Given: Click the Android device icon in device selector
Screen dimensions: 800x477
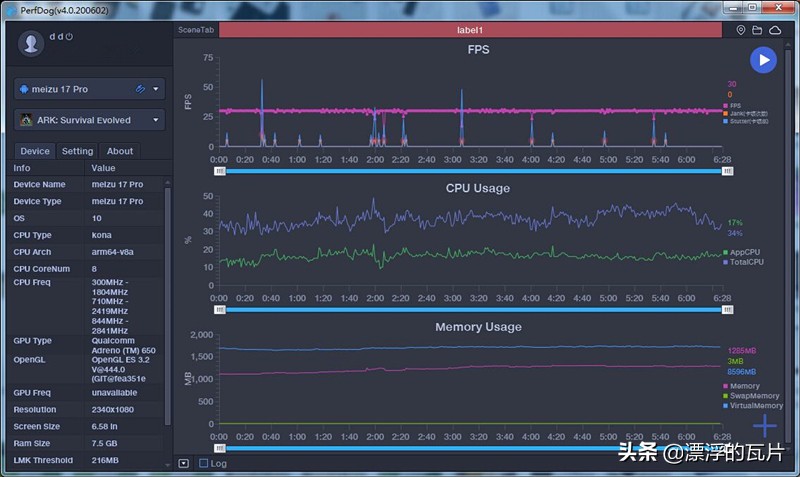Looking at the screenshot, I should (x=24, y=89).
